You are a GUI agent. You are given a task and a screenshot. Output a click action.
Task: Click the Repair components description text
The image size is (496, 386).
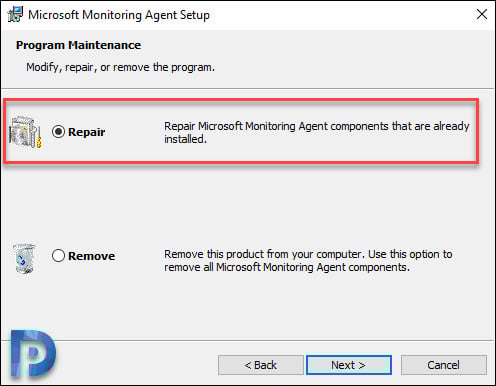(317, 132)
